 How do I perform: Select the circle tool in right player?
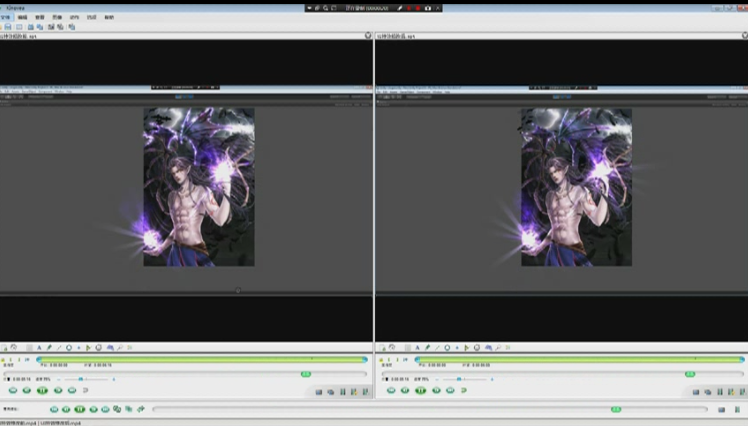click(447, 348)
